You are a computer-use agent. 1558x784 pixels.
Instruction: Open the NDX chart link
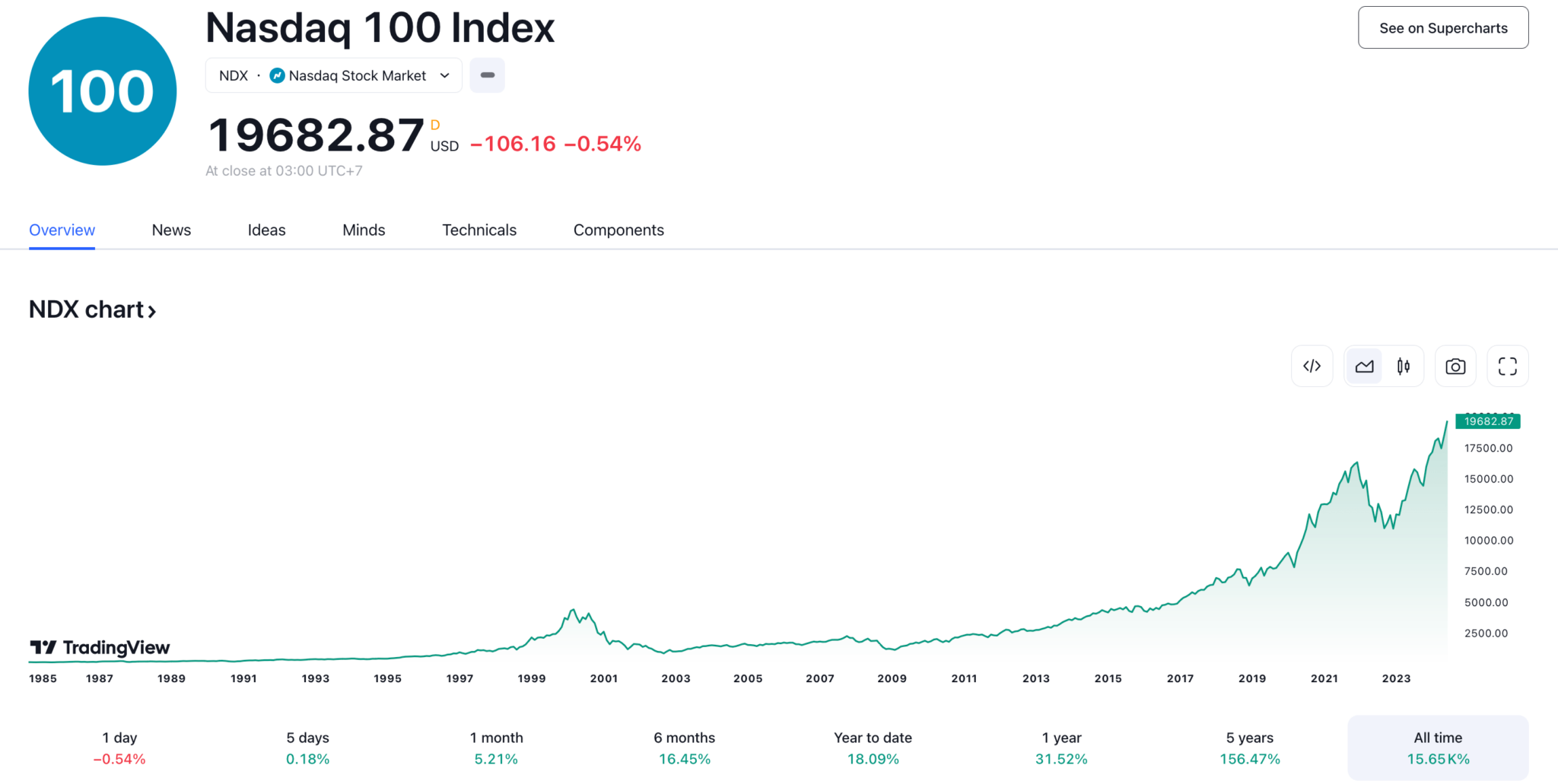point(86,309)
